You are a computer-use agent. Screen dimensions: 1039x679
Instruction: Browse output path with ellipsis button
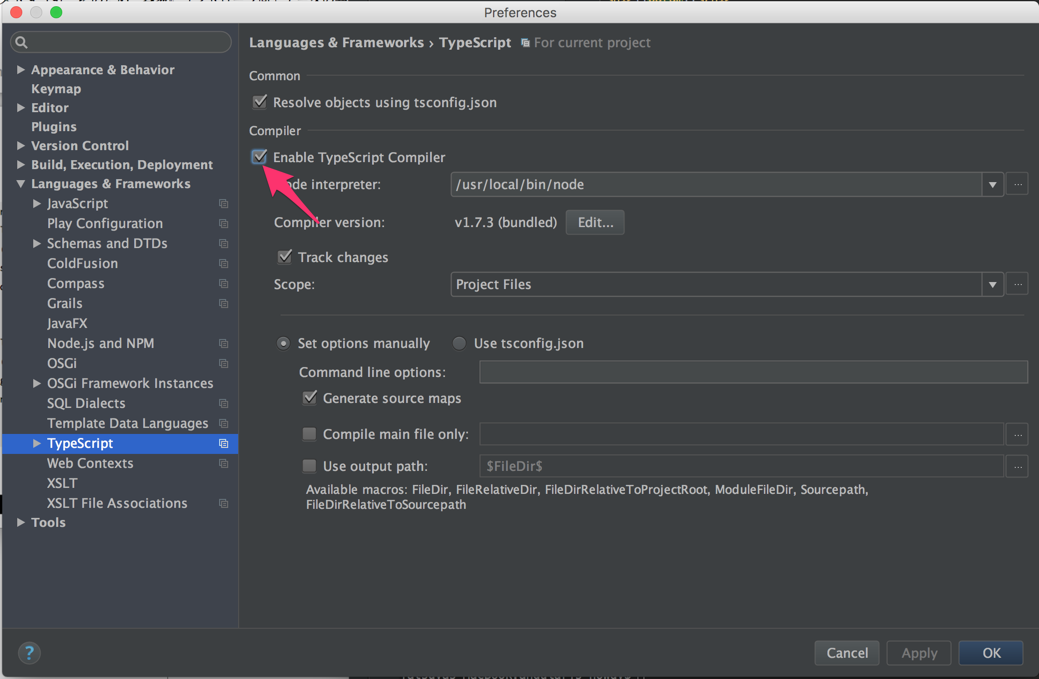click(1018, 466)
